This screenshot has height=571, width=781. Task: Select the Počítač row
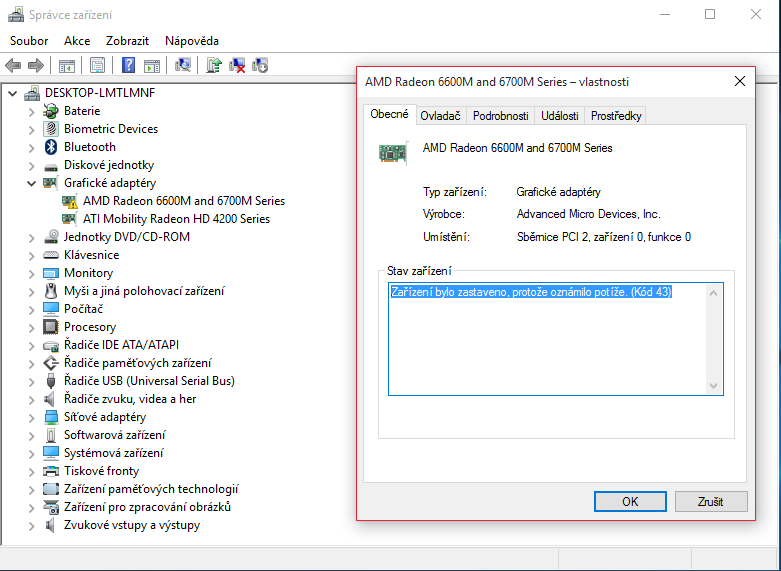pyautogui.click(x=83, y=309)
